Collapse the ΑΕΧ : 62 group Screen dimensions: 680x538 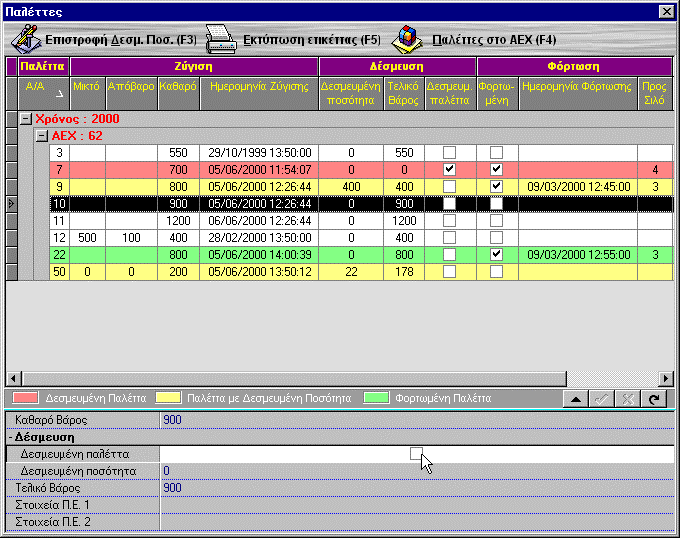pos(42,135)
